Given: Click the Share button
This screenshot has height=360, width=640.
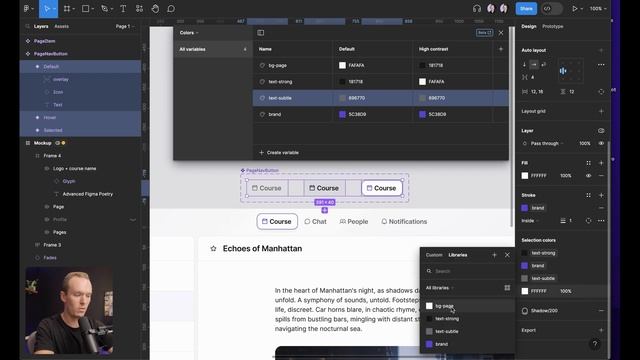Looking at the screenshot, I should 526,9.
